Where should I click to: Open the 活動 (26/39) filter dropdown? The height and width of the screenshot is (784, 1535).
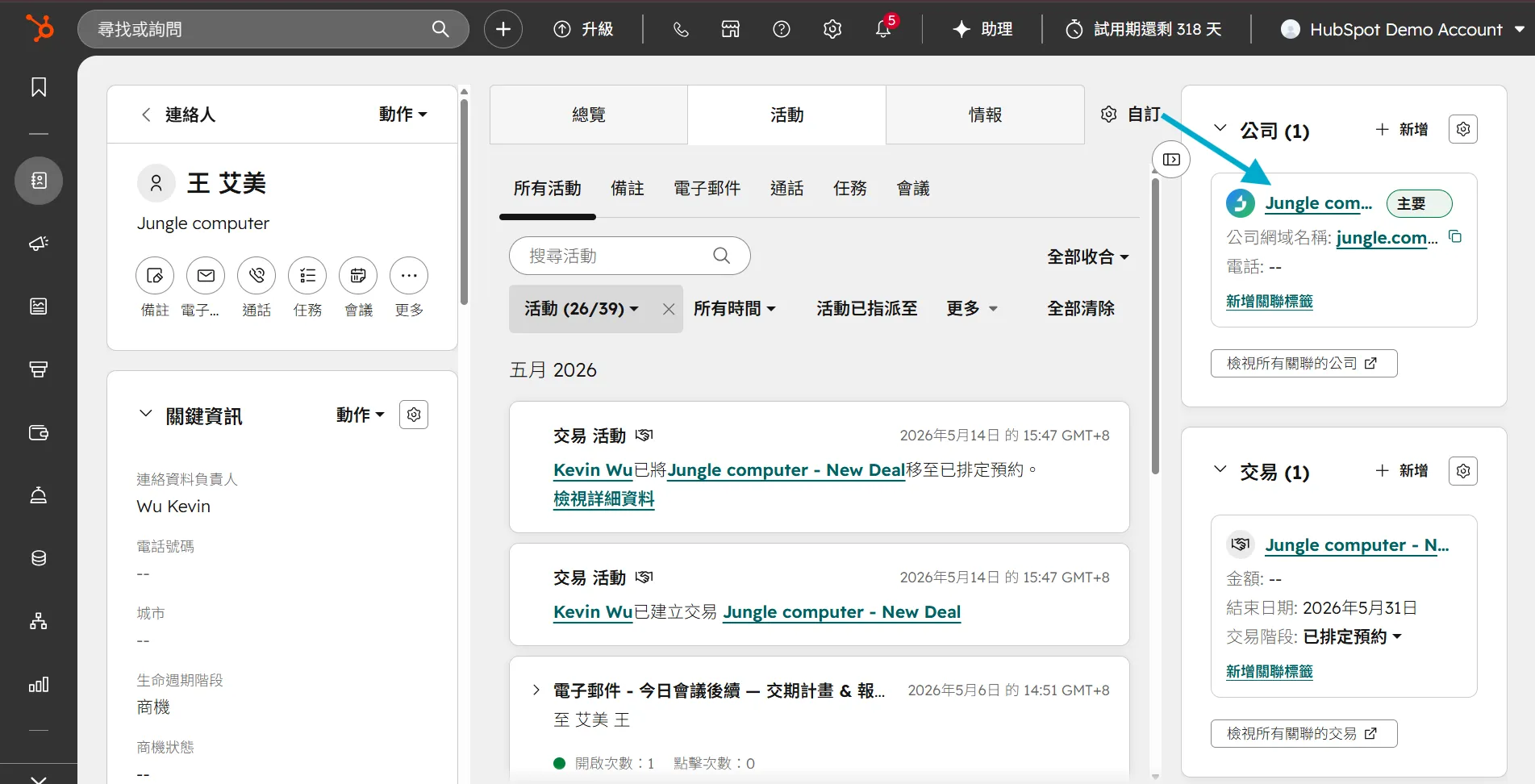click(x=581, y=309)
